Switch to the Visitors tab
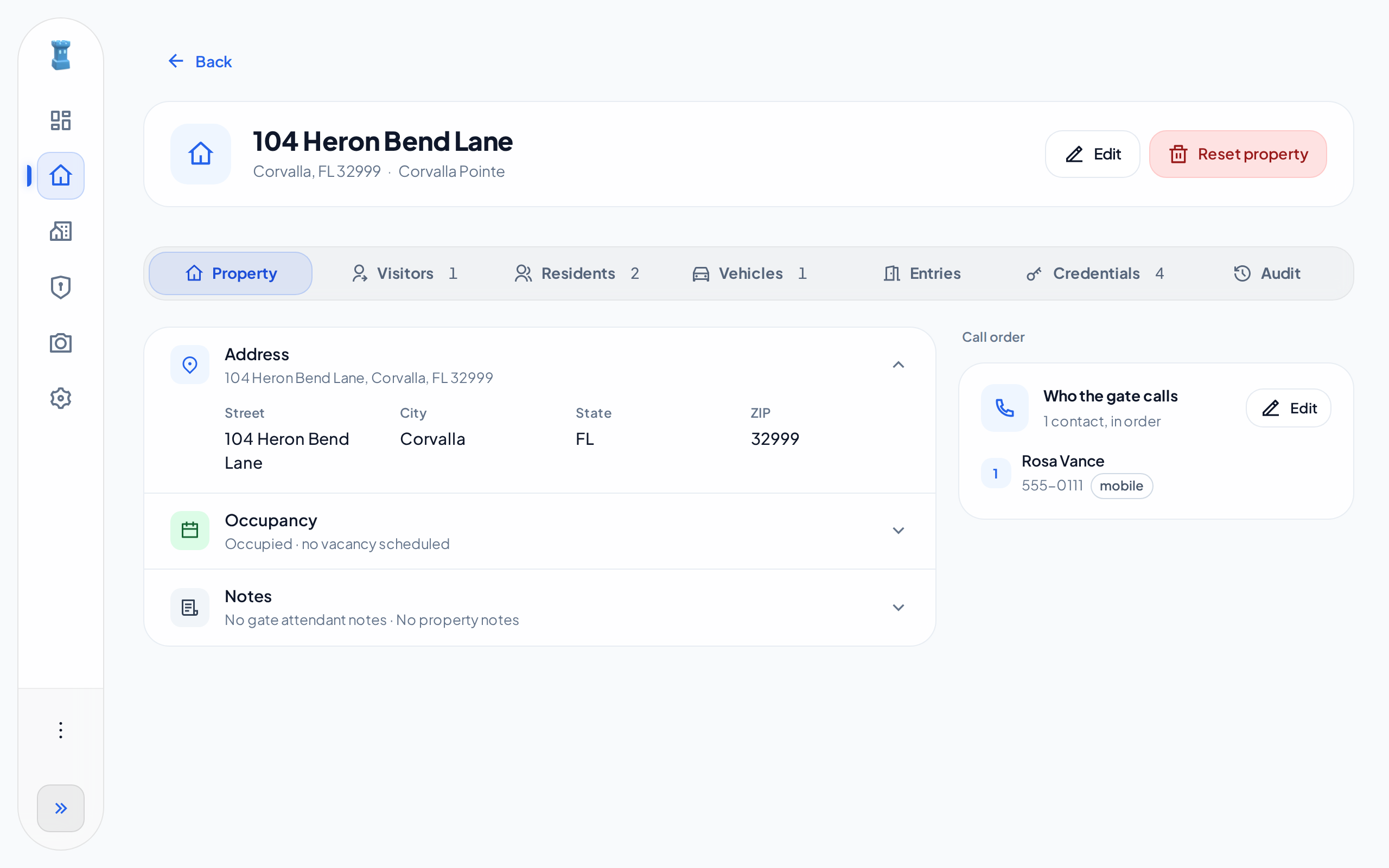The width and height of the screenshot is (1389, 868). tap(405, 273)
